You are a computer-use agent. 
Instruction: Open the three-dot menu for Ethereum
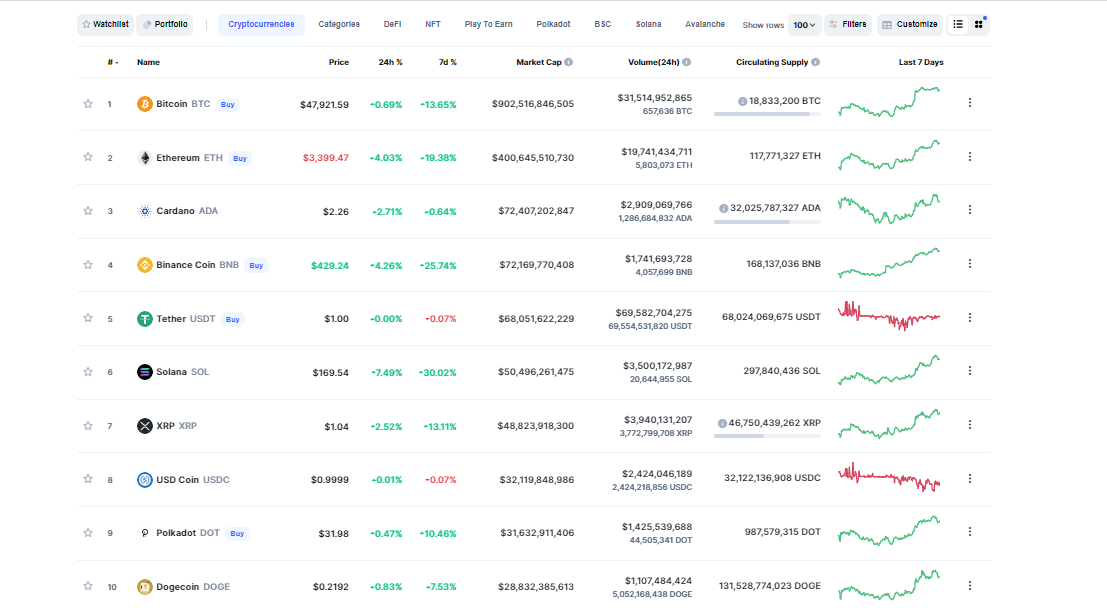969,157
